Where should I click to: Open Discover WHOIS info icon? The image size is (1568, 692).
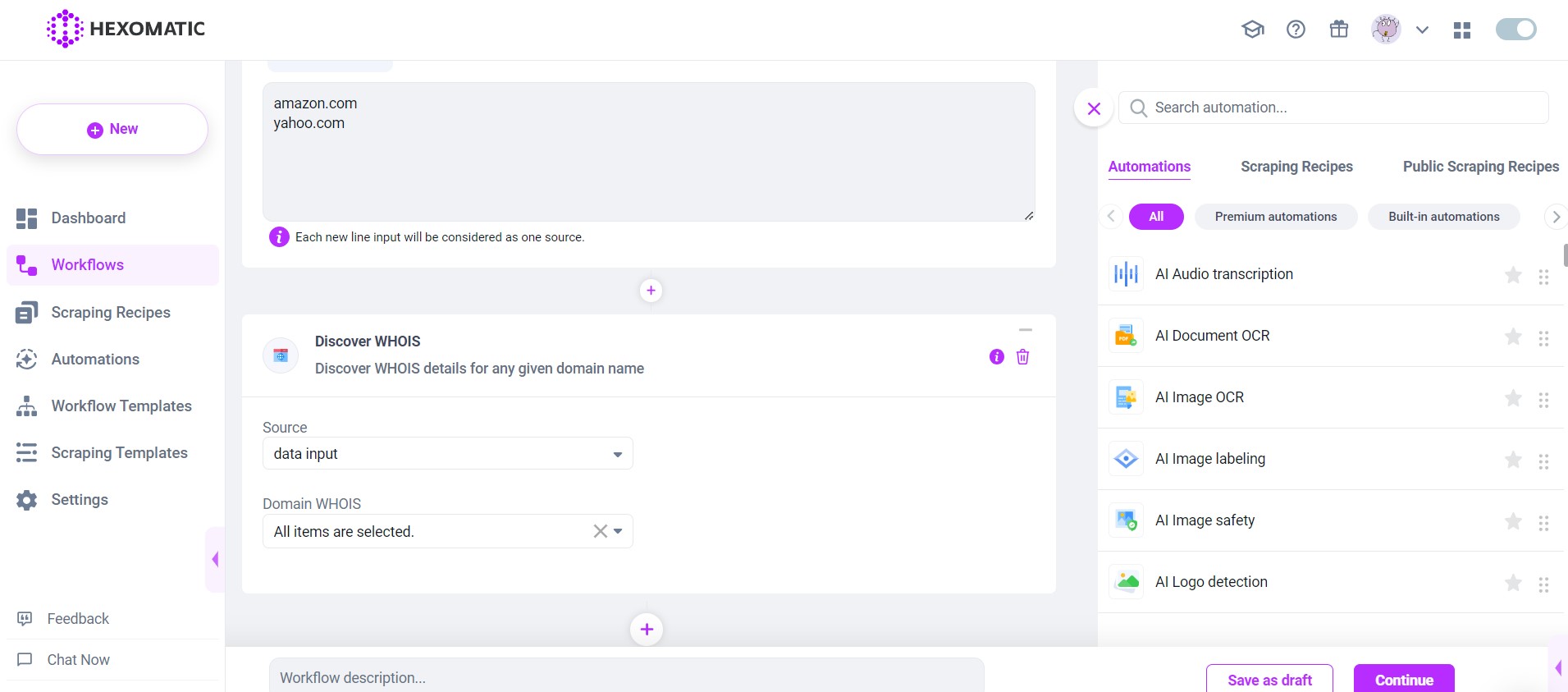click(x=996, y=357)
